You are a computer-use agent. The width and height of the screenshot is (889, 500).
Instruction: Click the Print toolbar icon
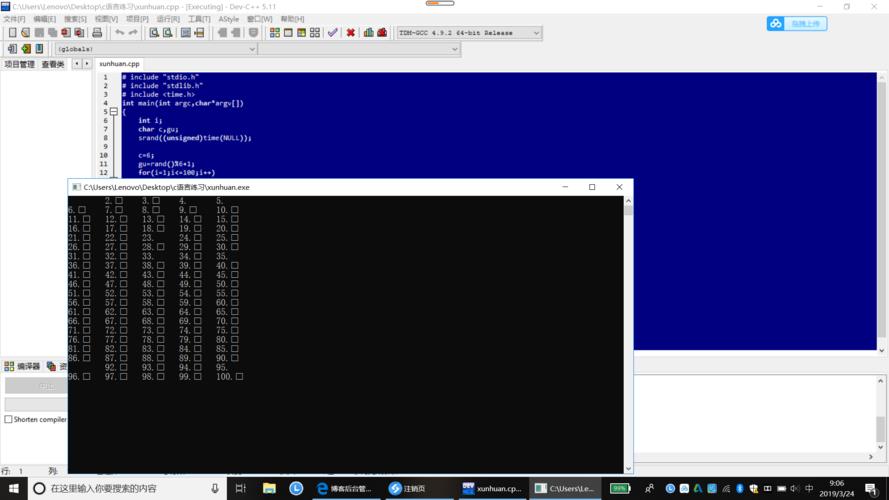click(x=97, y=33)
